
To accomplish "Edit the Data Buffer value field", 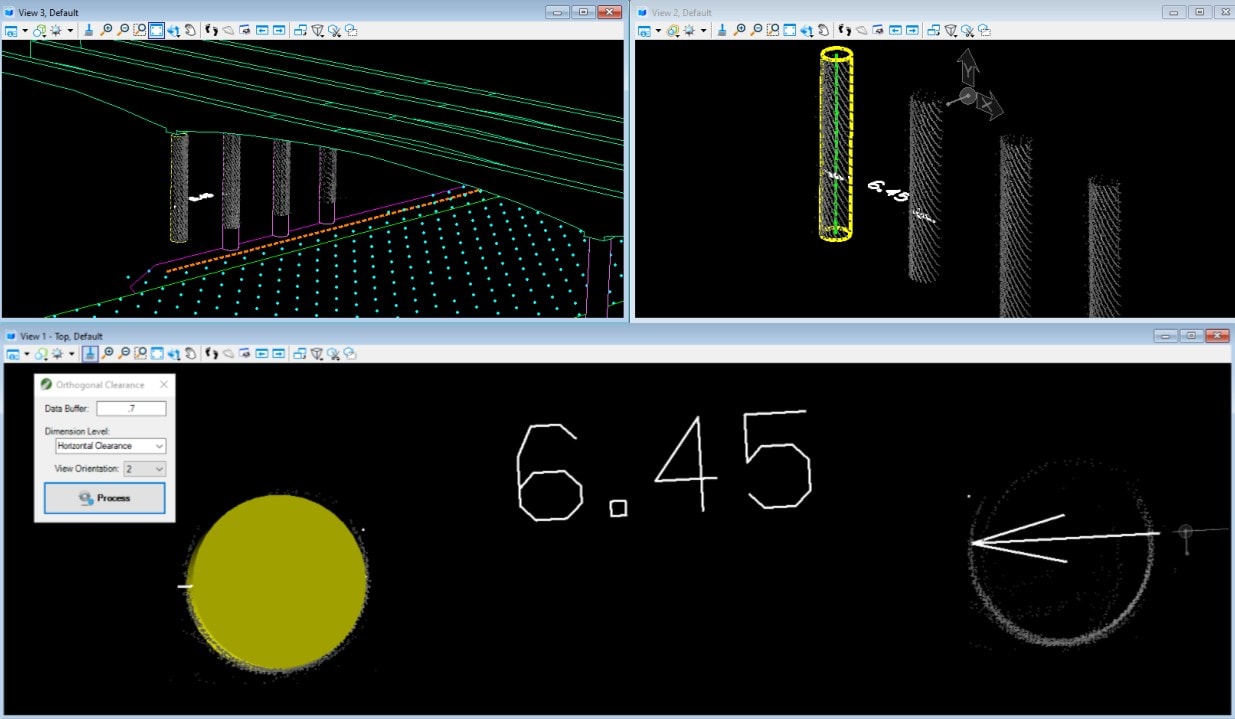I will click(x=131, y=407).
